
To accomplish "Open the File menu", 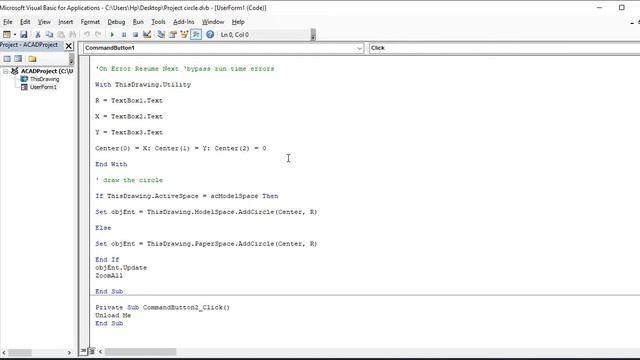I will [8, 22].
